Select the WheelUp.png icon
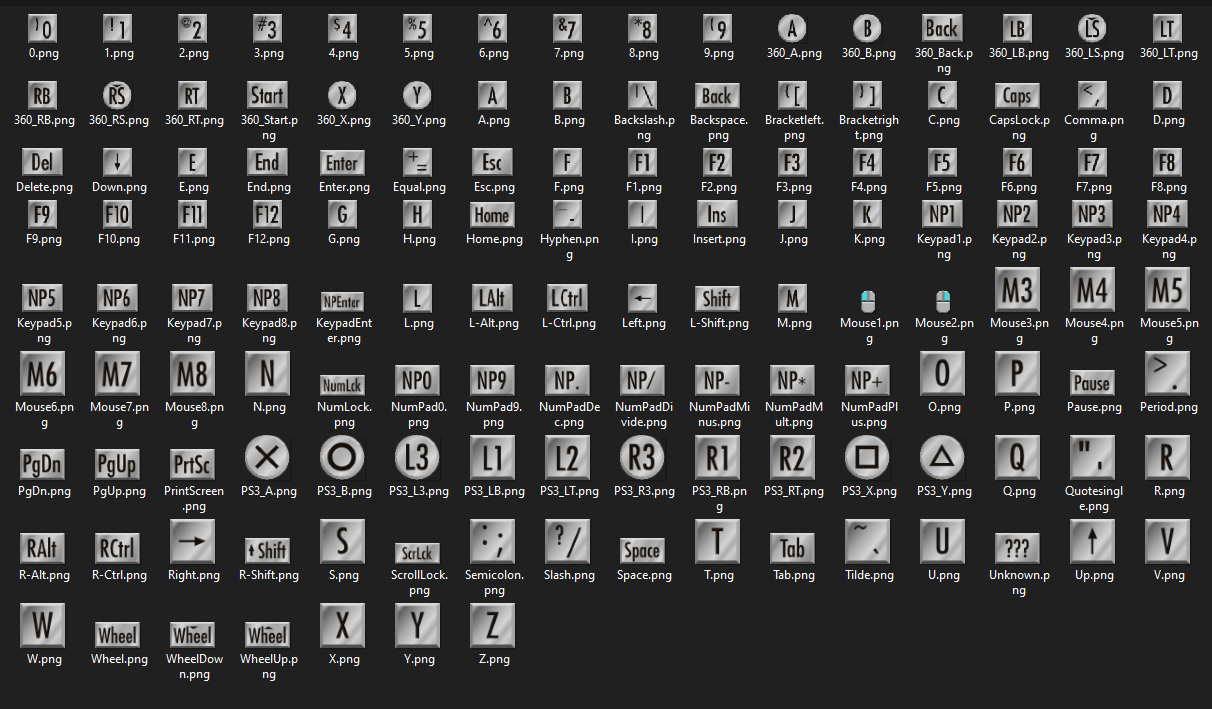The width and height of the screenshot is (1212, 709). (267, 634)
